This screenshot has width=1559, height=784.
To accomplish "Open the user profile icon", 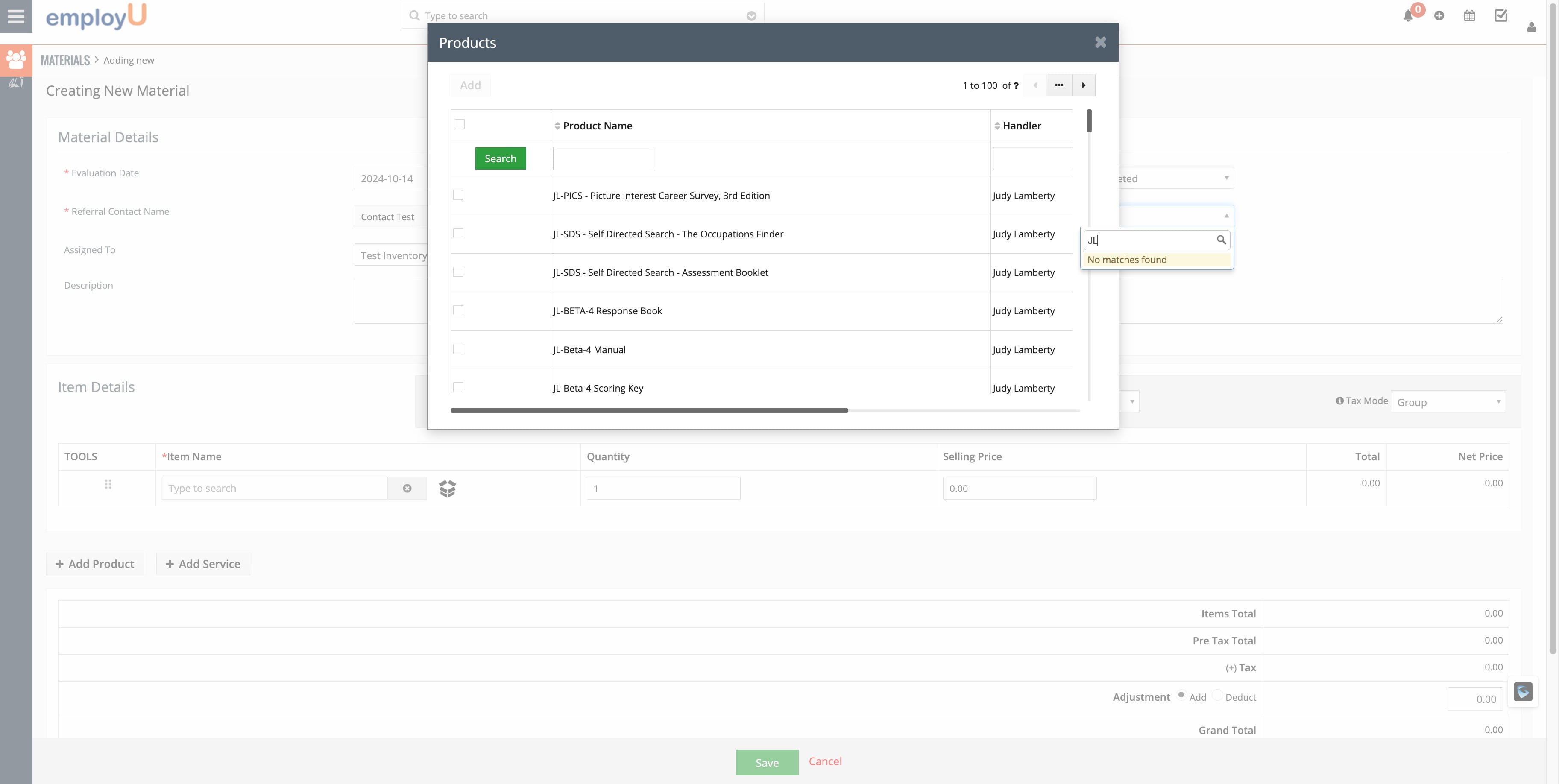I will (x=1531, y=27).
